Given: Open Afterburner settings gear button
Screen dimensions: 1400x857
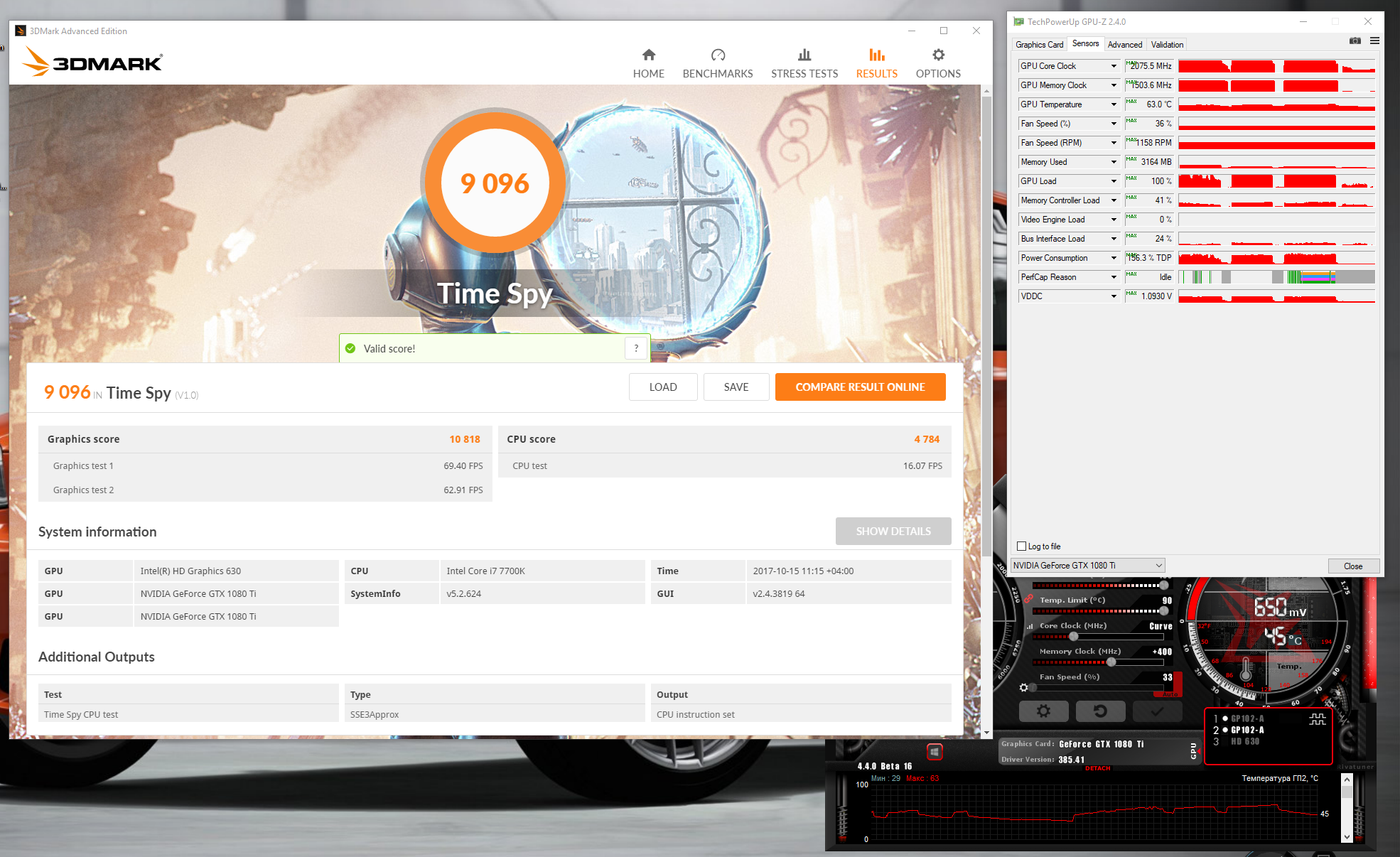Looking at the screenshot, I should [1043, 711].
